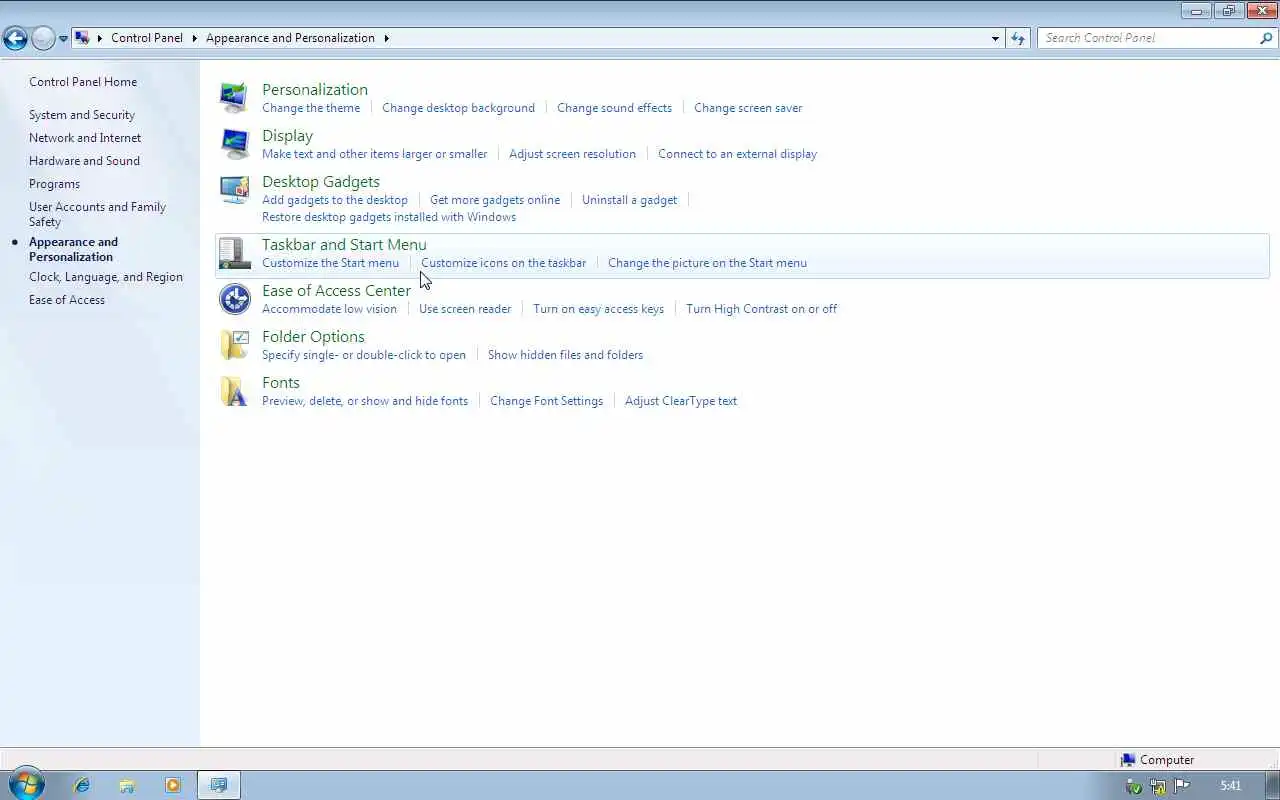The width and height of the screenshot is (1280, 800).
Task: Open the Folder Options icon
Action: [234, 345]
